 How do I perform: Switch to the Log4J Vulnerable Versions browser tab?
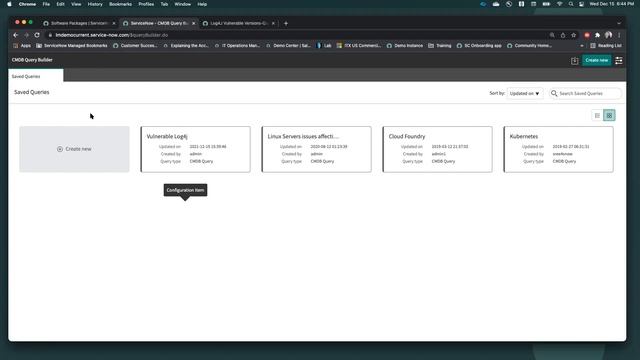coord(238,23)
